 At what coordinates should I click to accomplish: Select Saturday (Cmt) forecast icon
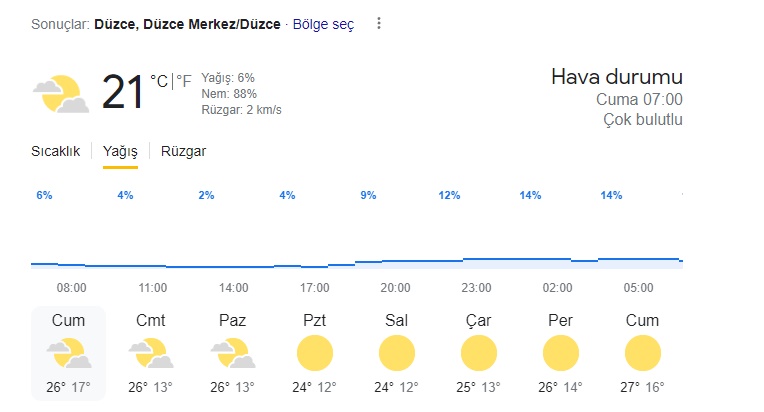(x=151, y=353)
